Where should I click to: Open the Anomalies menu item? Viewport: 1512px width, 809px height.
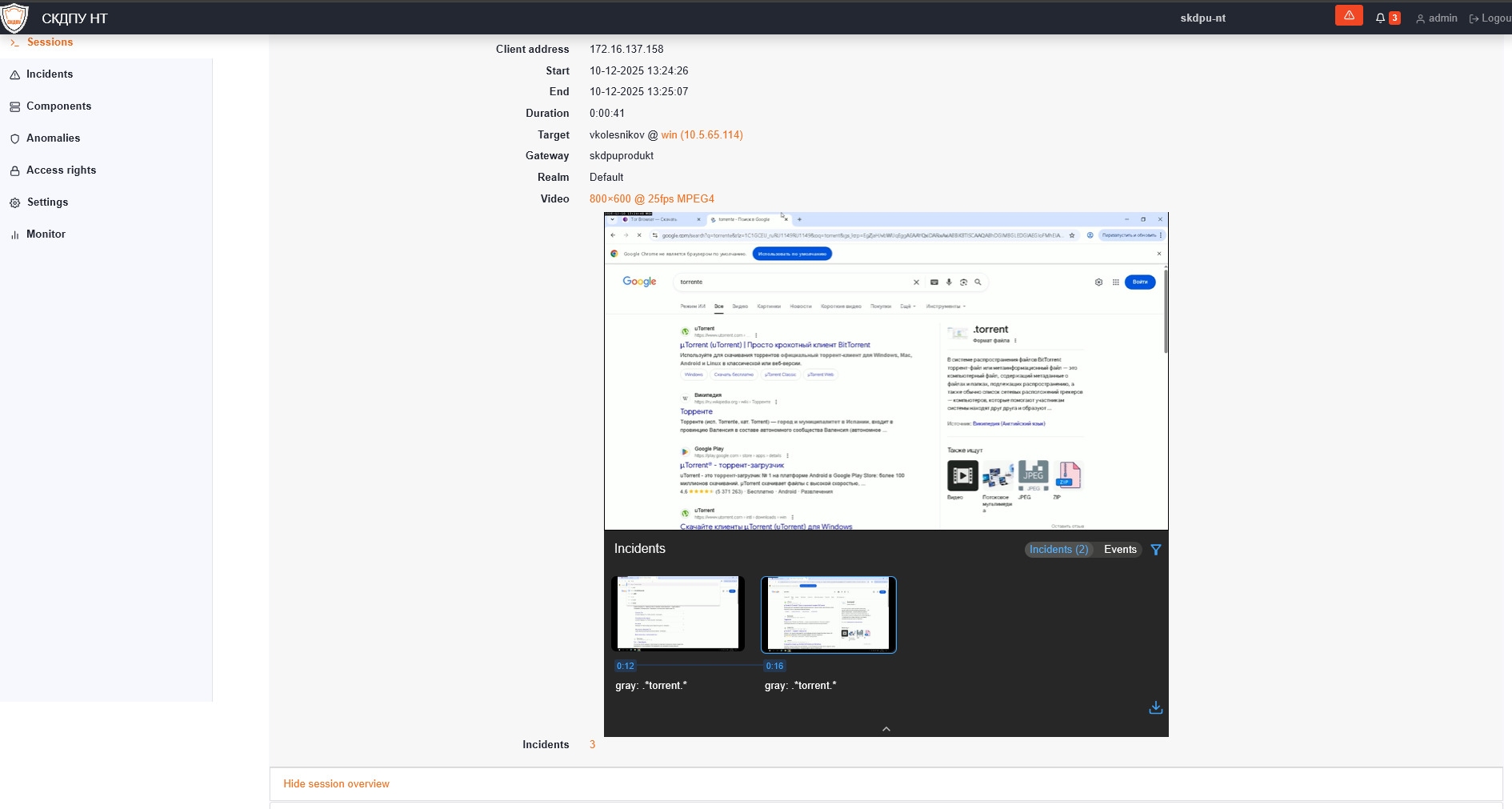point(53,138)
